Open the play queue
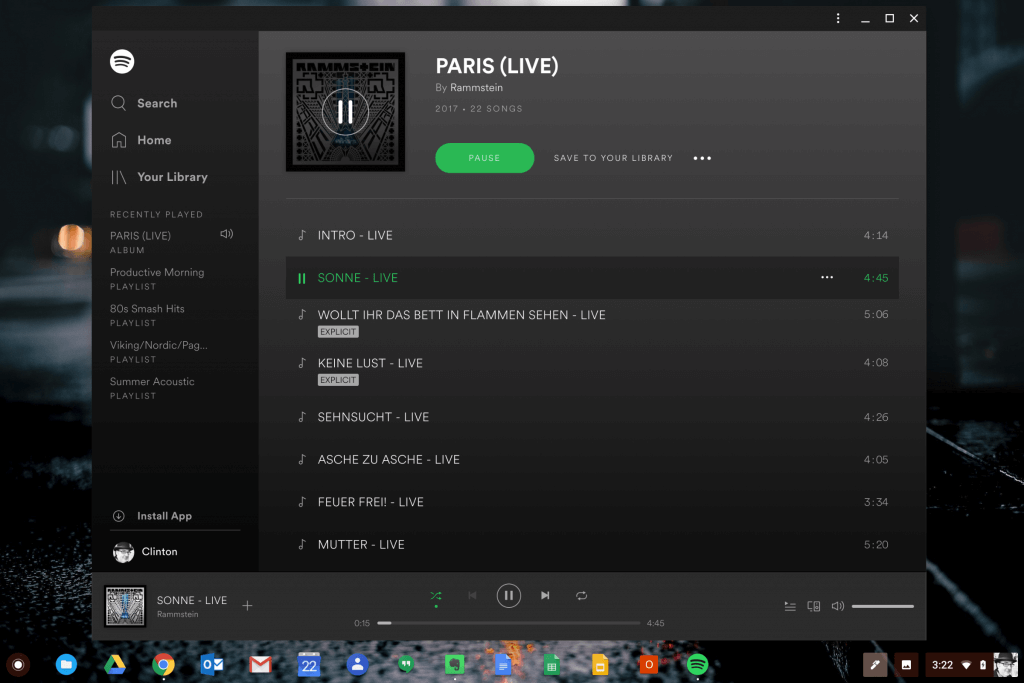 tap(790, 606)
